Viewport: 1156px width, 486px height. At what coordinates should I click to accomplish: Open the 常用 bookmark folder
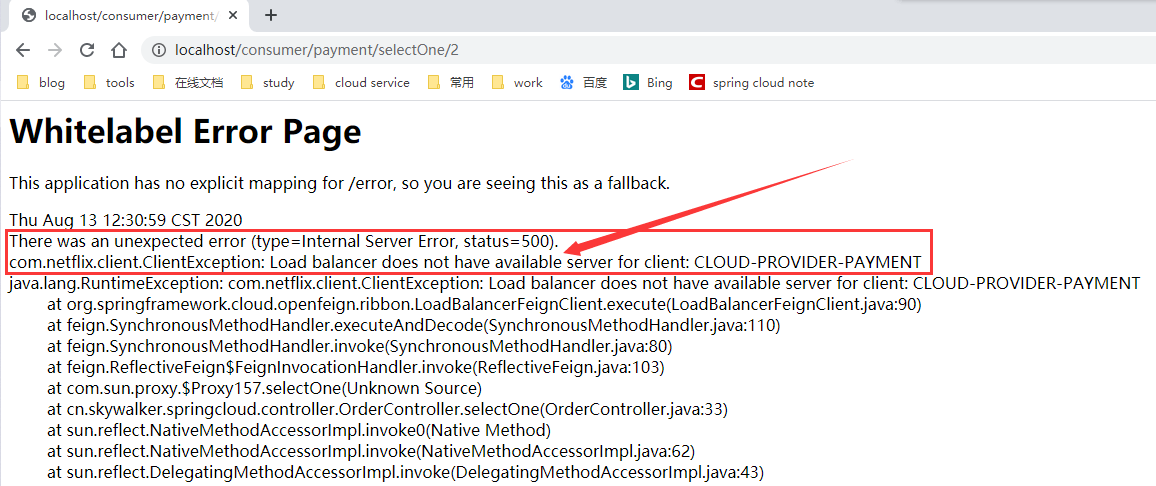(x=451, y=83)
